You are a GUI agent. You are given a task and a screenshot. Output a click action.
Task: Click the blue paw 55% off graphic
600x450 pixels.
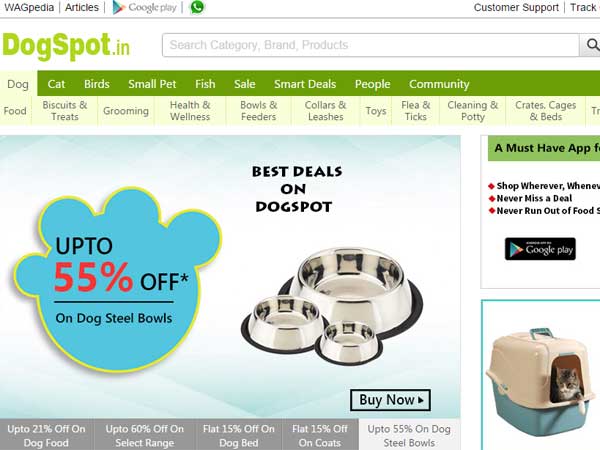point(117,280)
